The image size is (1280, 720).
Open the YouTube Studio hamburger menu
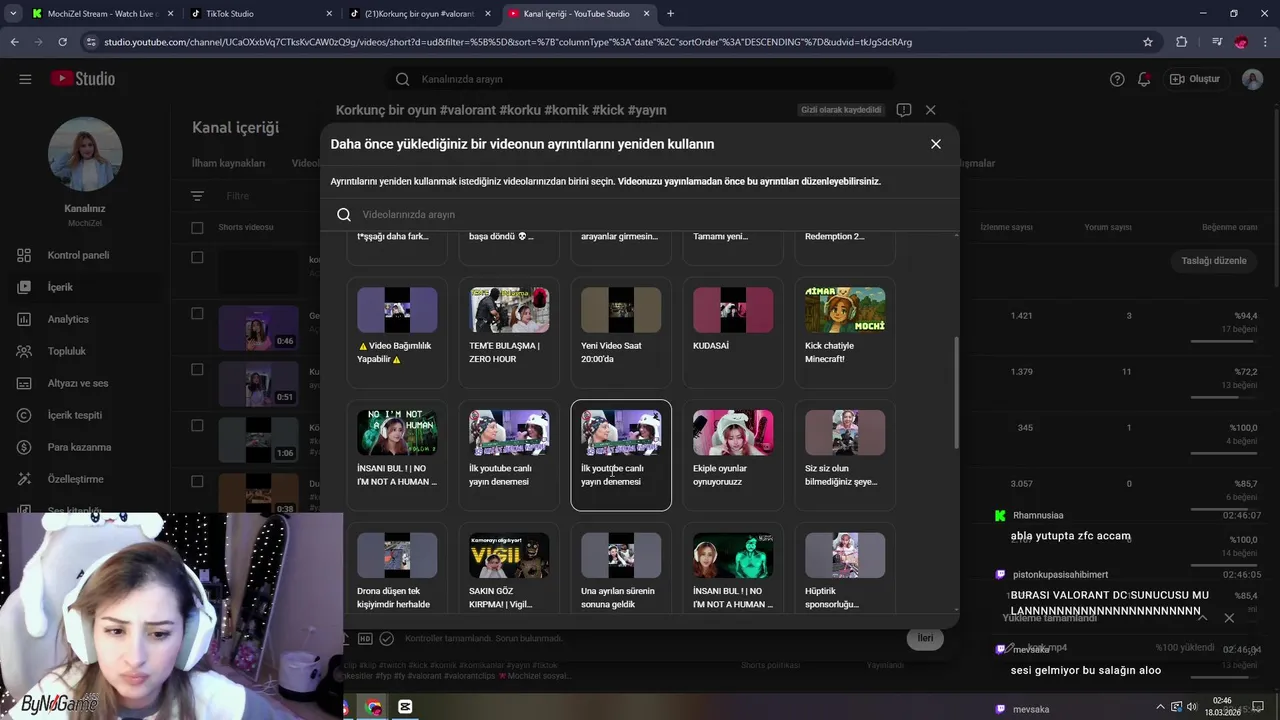coord(25,79)
